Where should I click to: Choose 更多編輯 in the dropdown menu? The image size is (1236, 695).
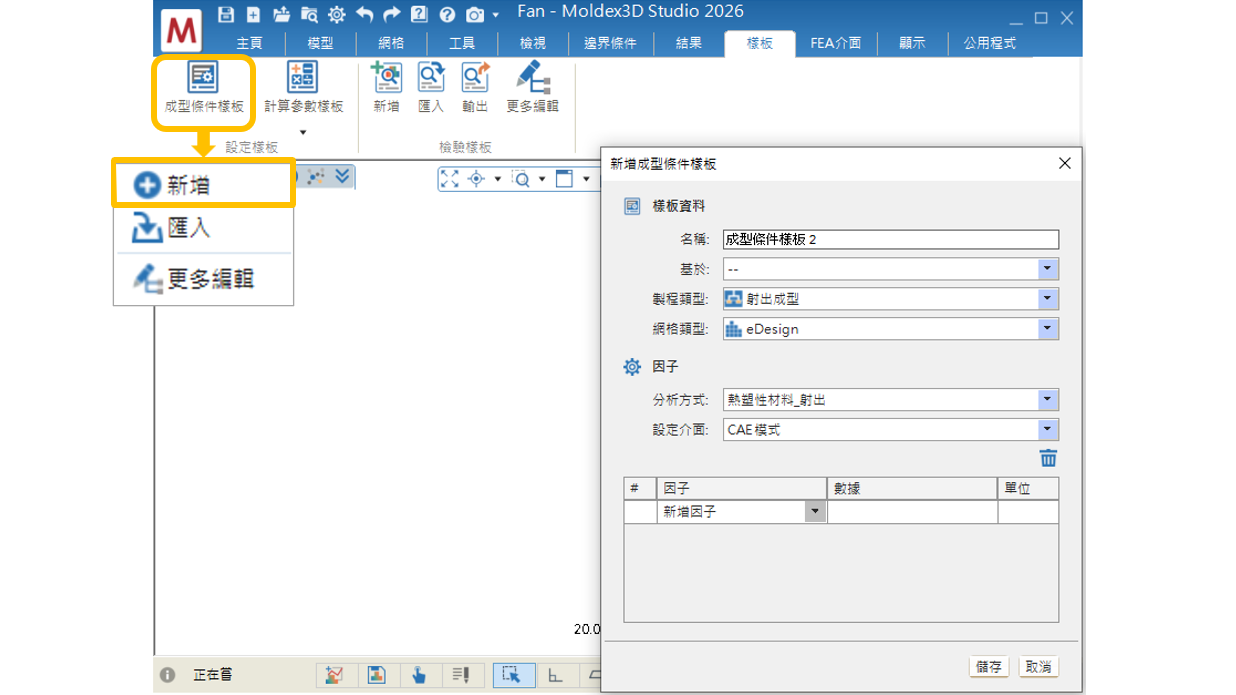203,279
